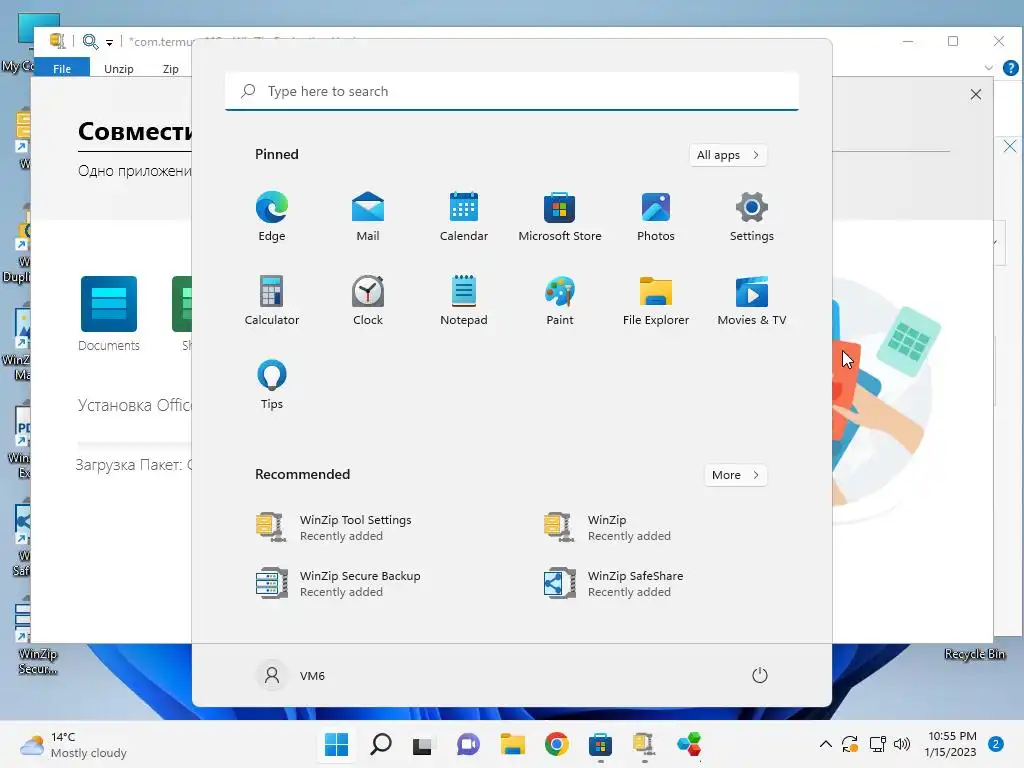
Task: Show More recommended items
Action: tap(735, 475)
